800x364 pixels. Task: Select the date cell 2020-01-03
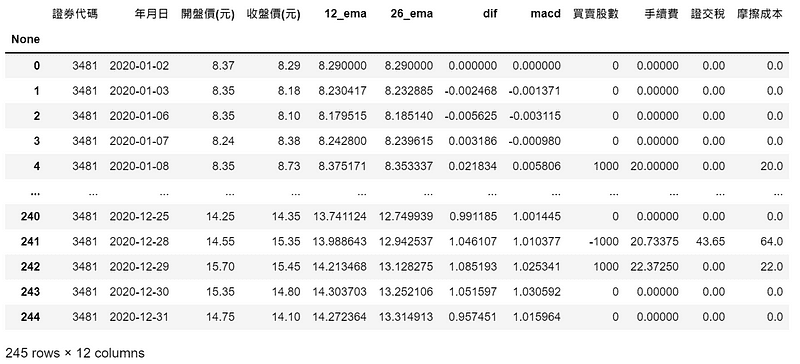139,91
